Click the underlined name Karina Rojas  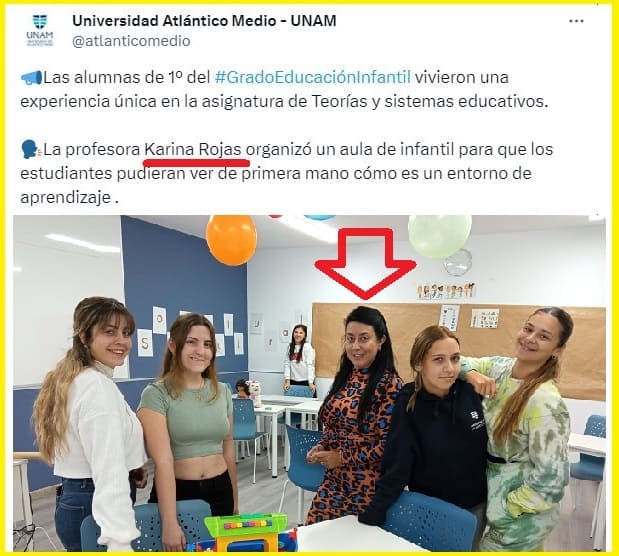click(193, 150)
